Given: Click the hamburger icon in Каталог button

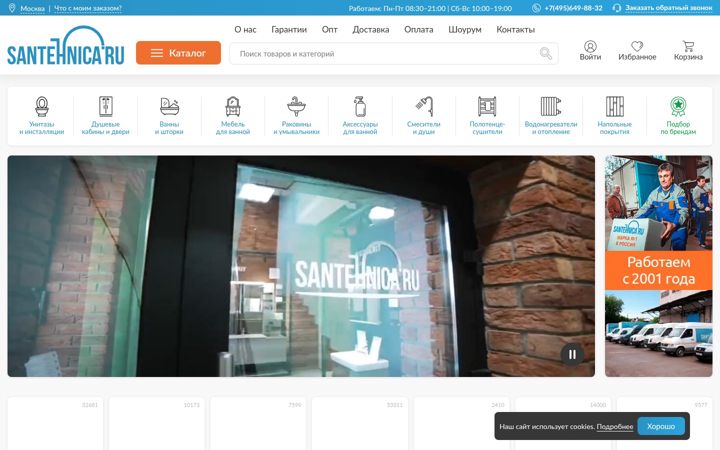Looking at the screenshot, I should coord(157,53).
